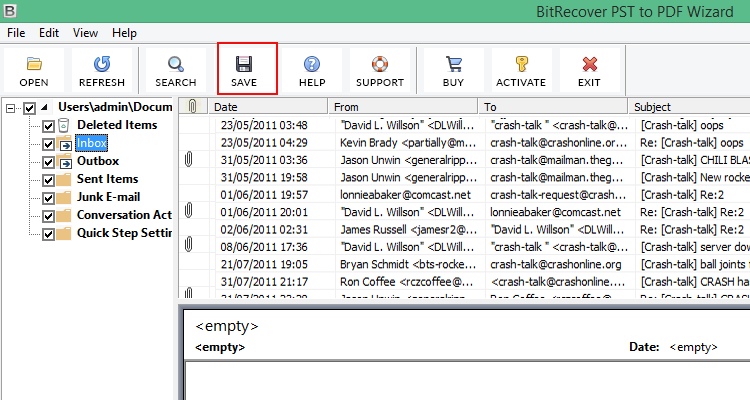Select the Conversation Act folder label

pyautogui.click(x=124, y=215)
